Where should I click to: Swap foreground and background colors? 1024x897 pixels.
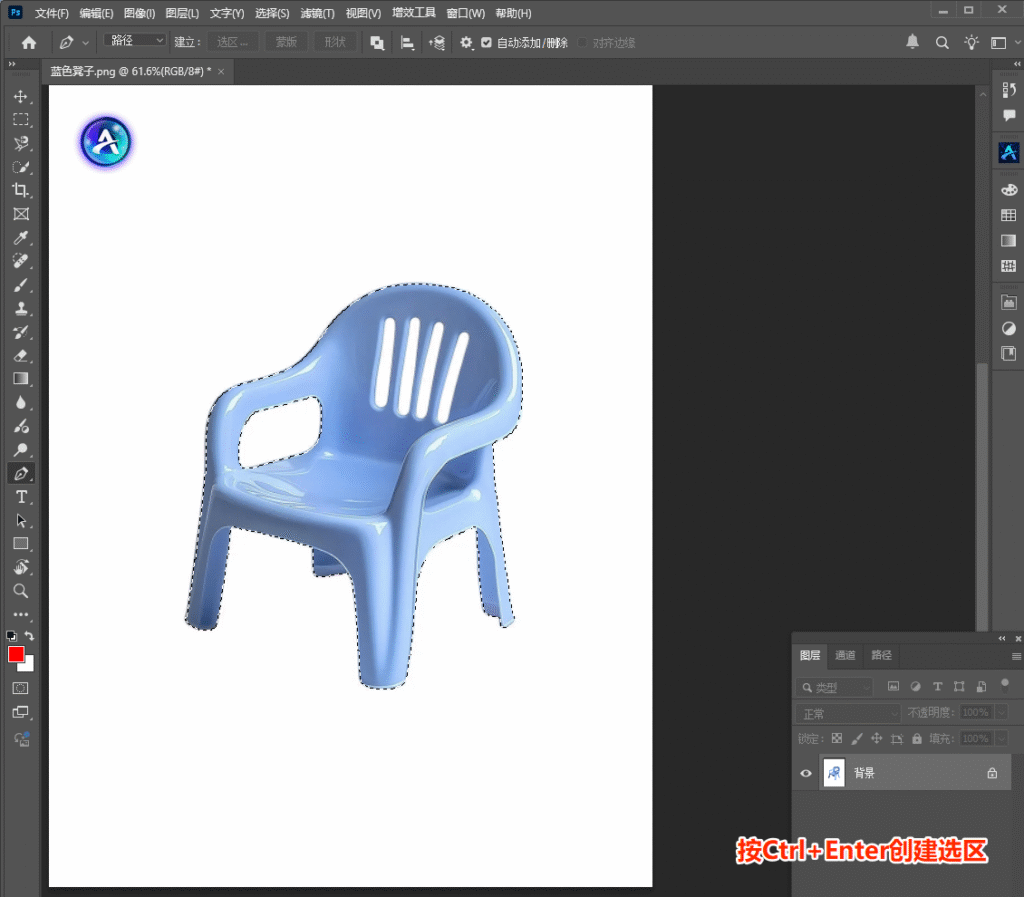pyautogui.click(x=29, y=635)
